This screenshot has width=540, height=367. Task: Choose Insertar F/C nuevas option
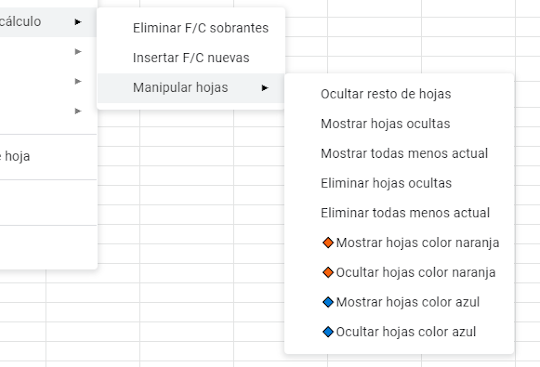tap(191, 58)
